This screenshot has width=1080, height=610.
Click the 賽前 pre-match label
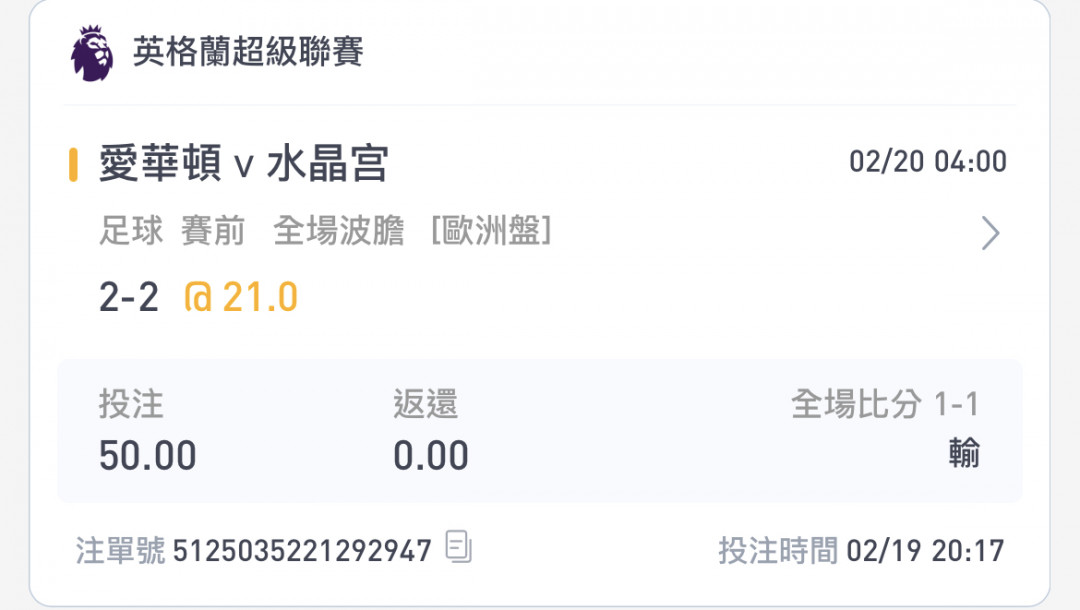[x=213, y=231]
